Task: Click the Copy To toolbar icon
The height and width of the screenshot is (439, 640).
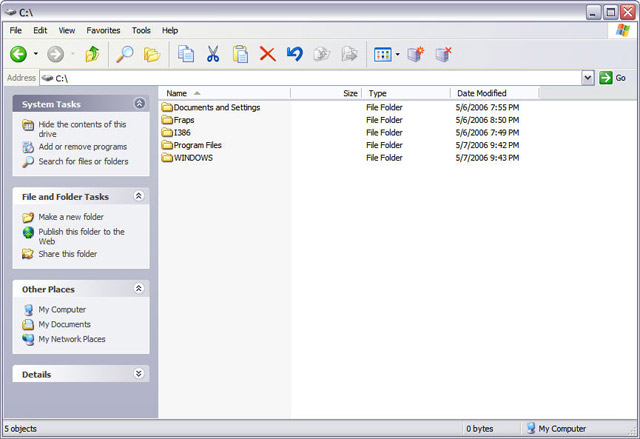Action: point(349,54)
